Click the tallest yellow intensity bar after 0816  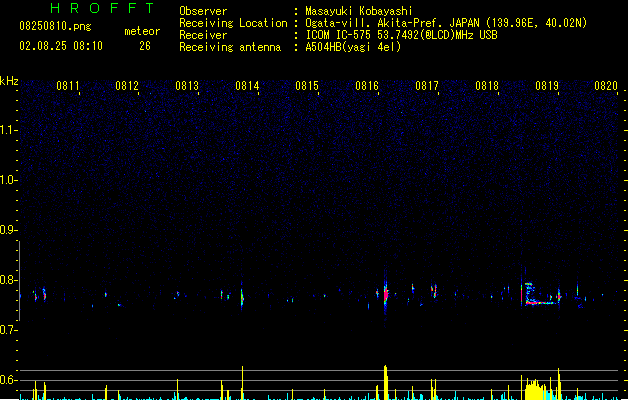coord(386,382)
